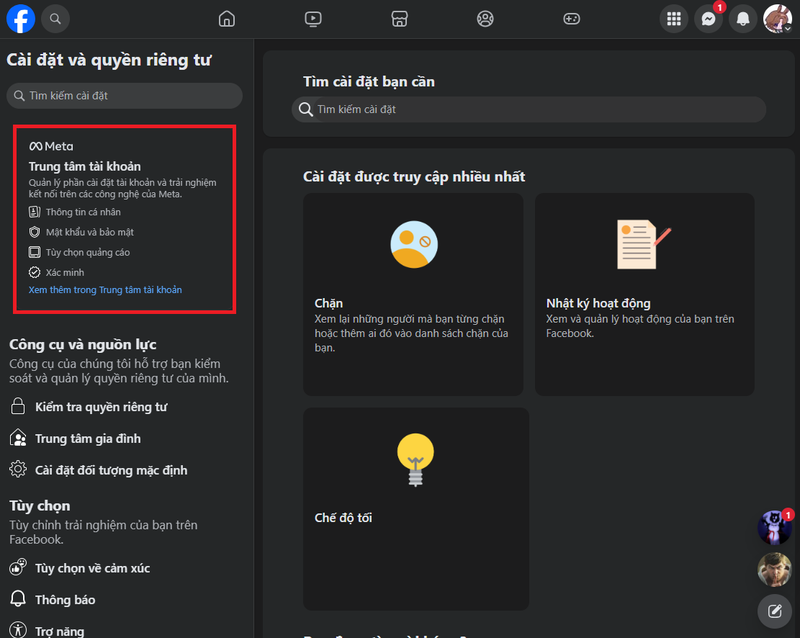Open the cat avatar chat head
Image resolution: width=800 pixels, height=638 pixels.
click(774, 527)
